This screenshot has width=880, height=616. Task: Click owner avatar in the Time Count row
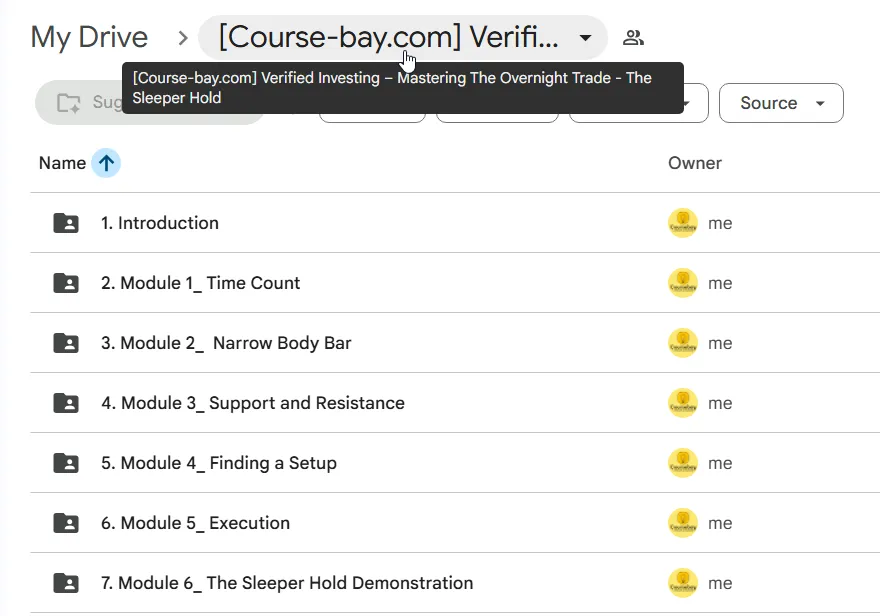pos(683,283)
